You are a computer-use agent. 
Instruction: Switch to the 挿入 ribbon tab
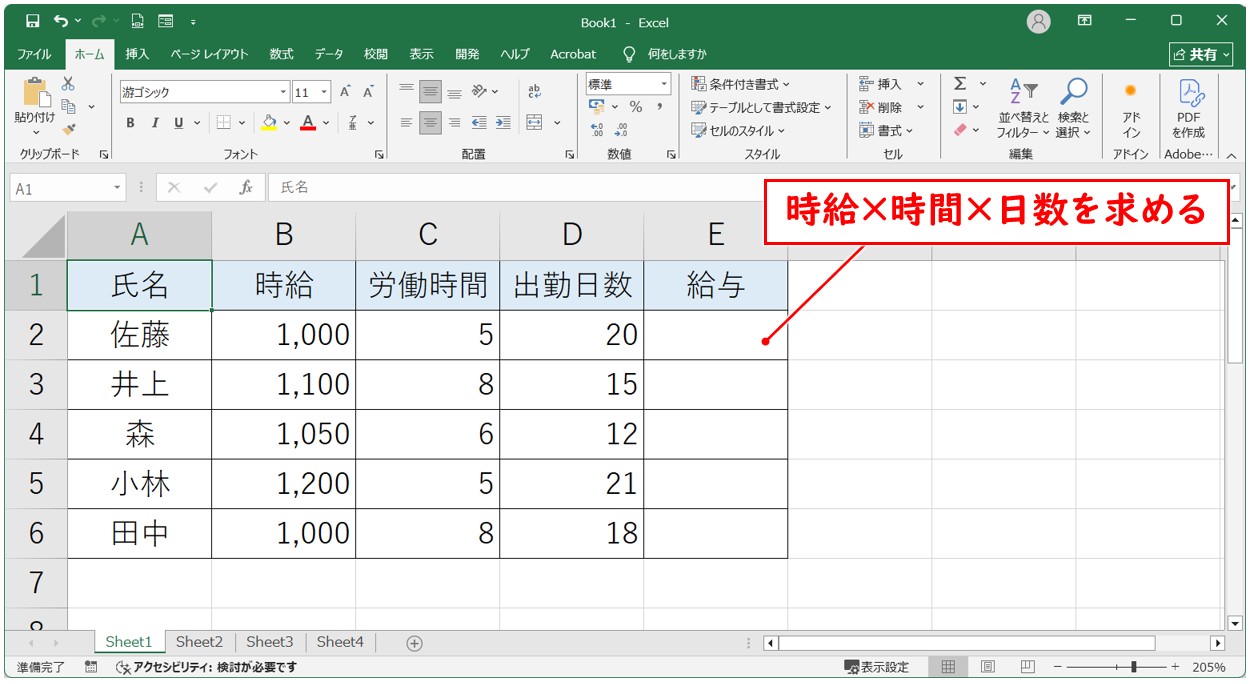pyautogui.click(x=137, y=54)
